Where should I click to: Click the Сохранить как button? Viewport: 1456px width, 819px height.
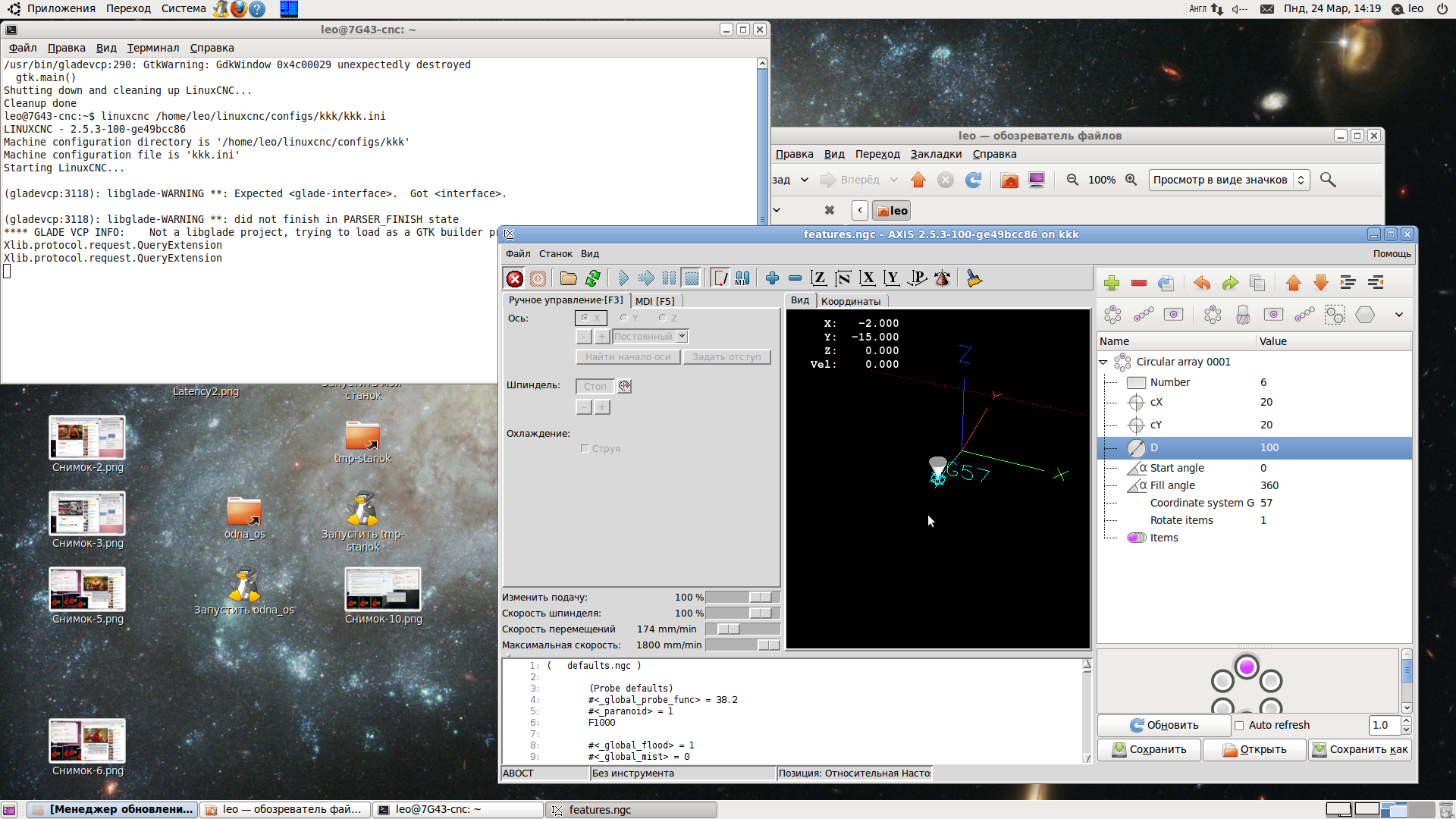pyautogui.click(x=1360, y=750)
